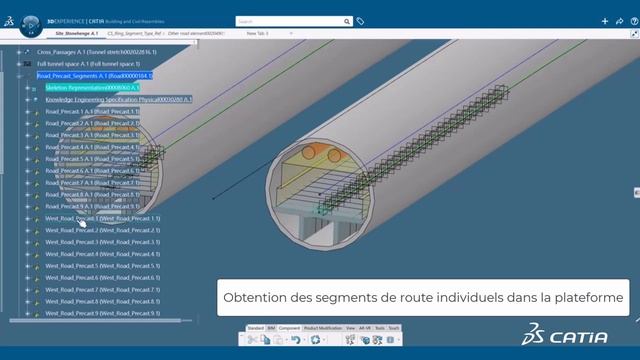Click the Share arrow icon at top right
This screenshot has width=640, height=360.
(620, 21)
